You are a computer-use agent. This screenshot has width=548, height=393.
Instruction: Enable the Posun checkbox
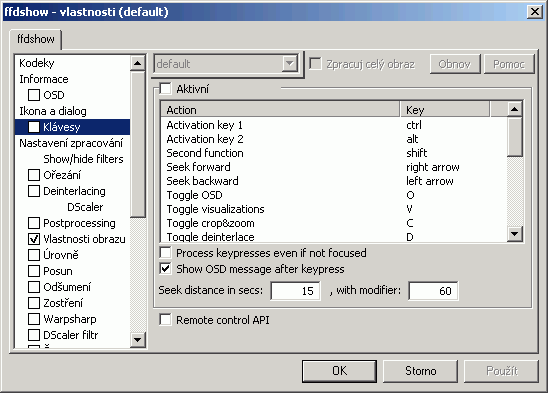coord(34,271)
